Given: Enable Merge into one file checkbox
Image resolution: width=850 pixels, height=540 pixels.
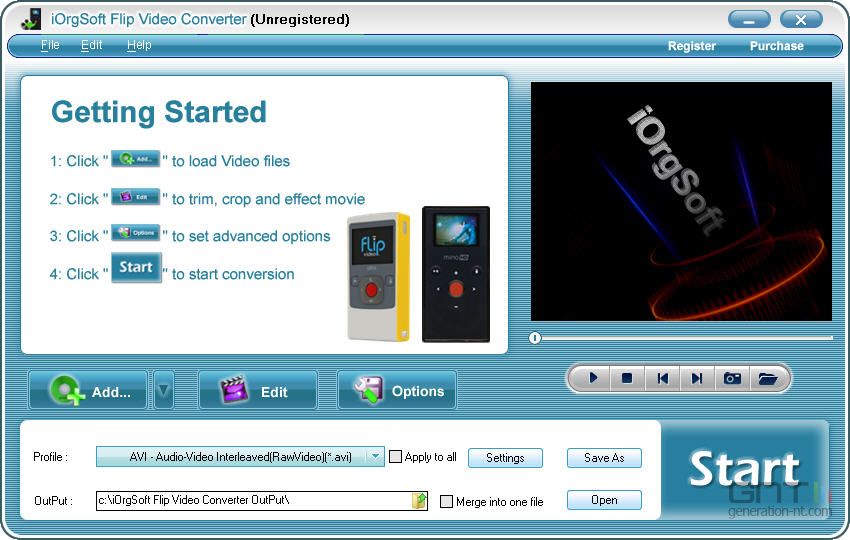Looking at the screenshot, I should point(446,502).
